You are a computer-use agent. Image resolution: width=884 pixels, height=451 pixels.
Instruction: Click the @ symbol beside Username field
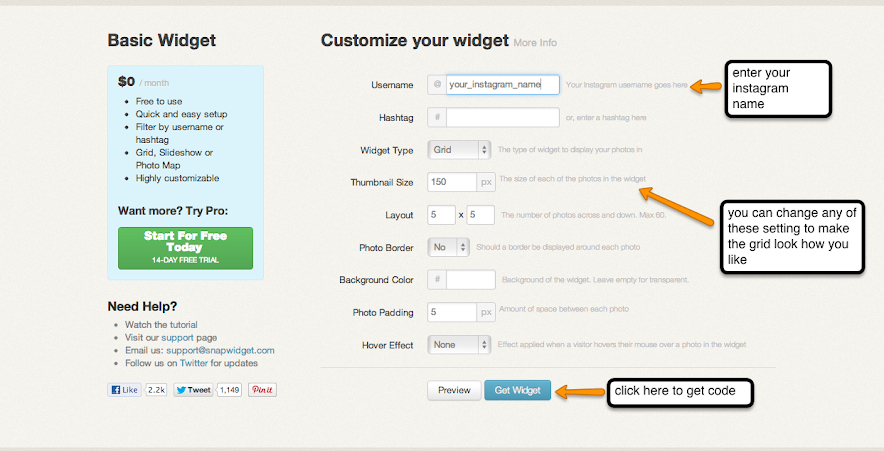pyautogui.click(x=437, y=85)
